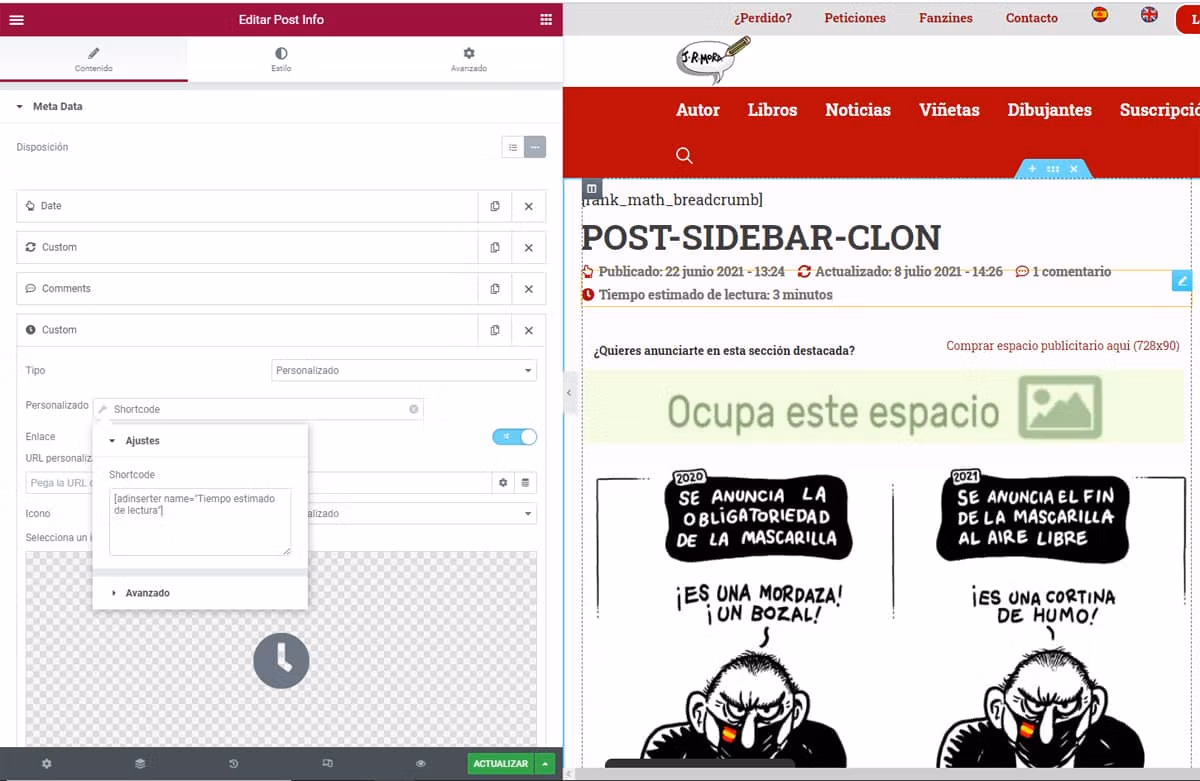Open the Autor main menu item

tap(698, 110)
